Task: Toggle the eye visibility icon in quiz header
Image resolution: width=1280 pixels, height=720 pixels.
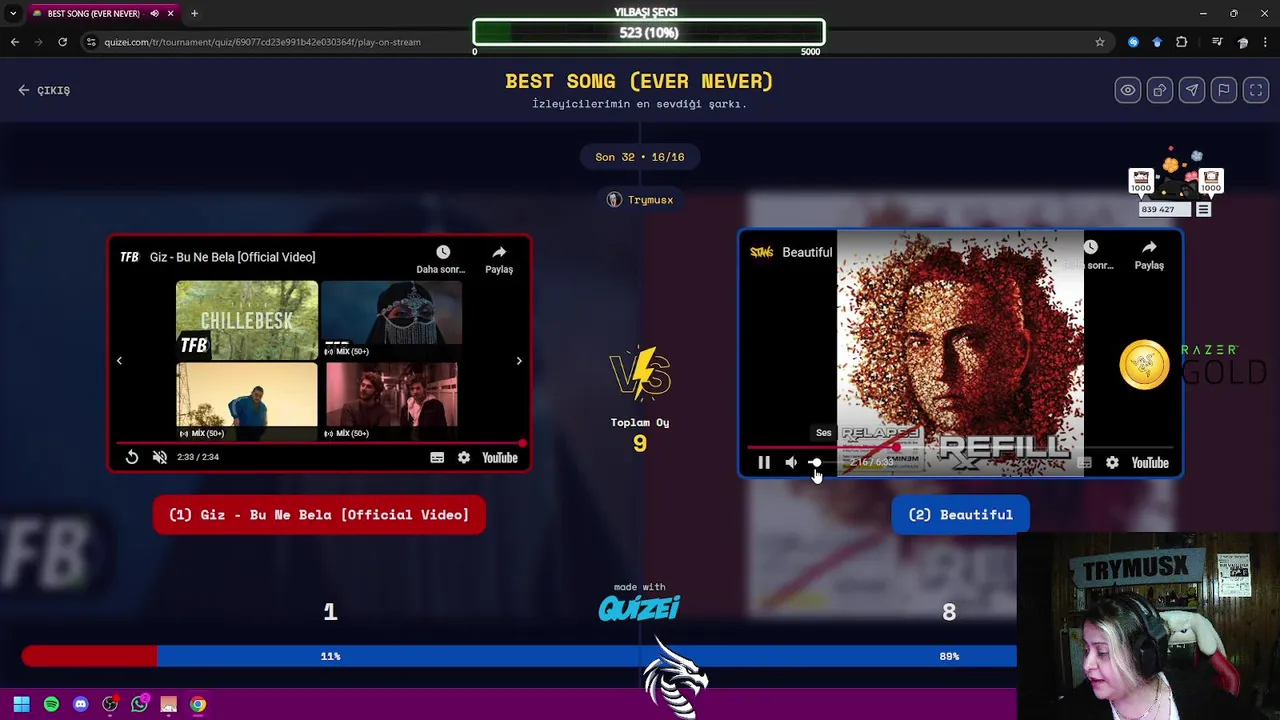Action: click(1128, 90)
